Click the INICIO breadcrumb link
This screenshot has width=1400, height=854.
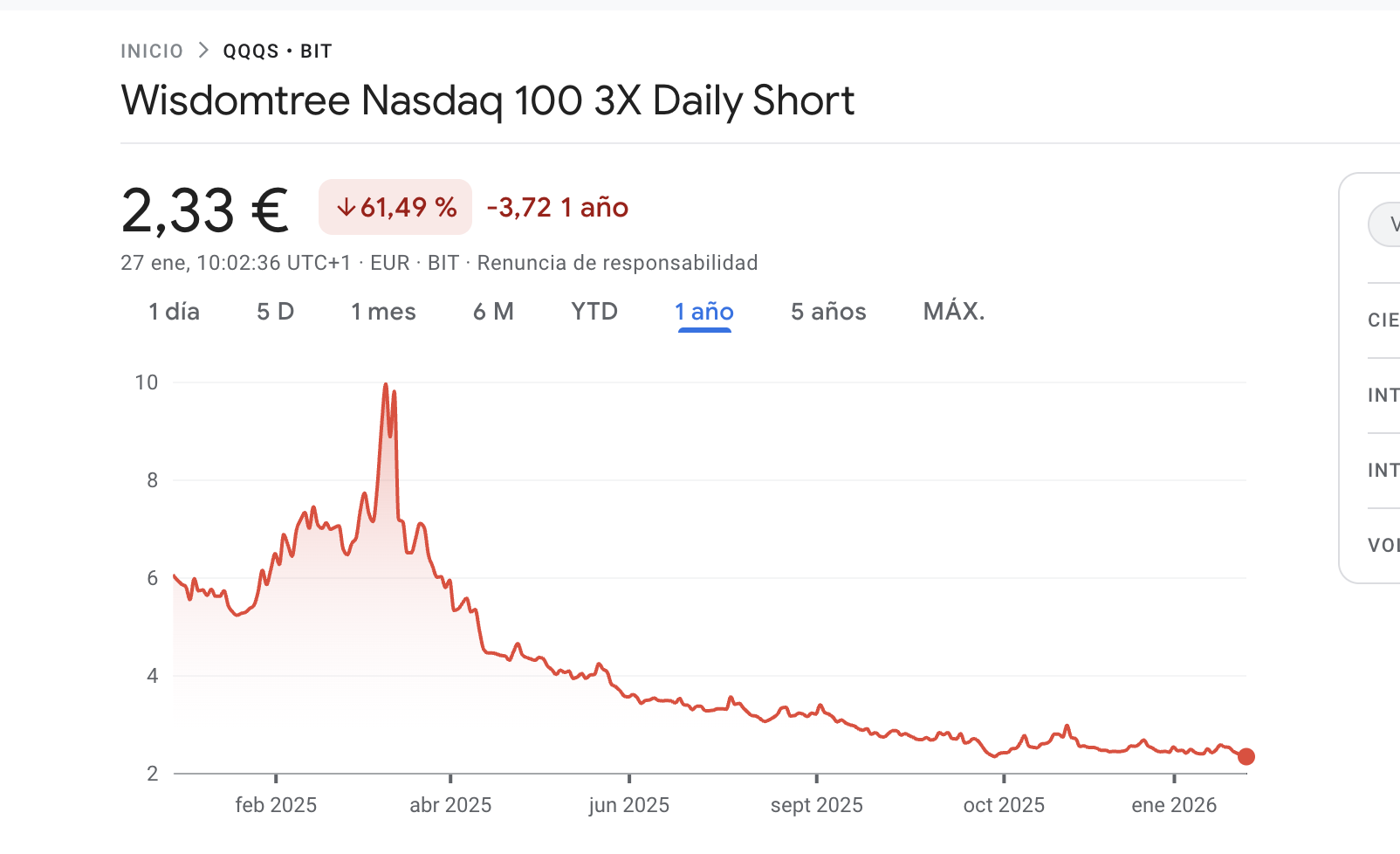coord(152,52)
